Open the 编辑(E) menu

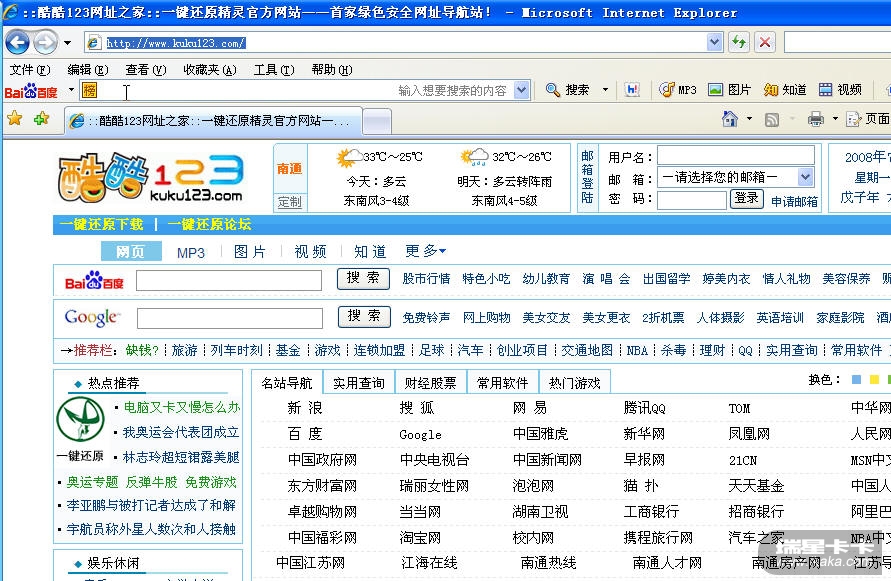[x=88, y=69]
